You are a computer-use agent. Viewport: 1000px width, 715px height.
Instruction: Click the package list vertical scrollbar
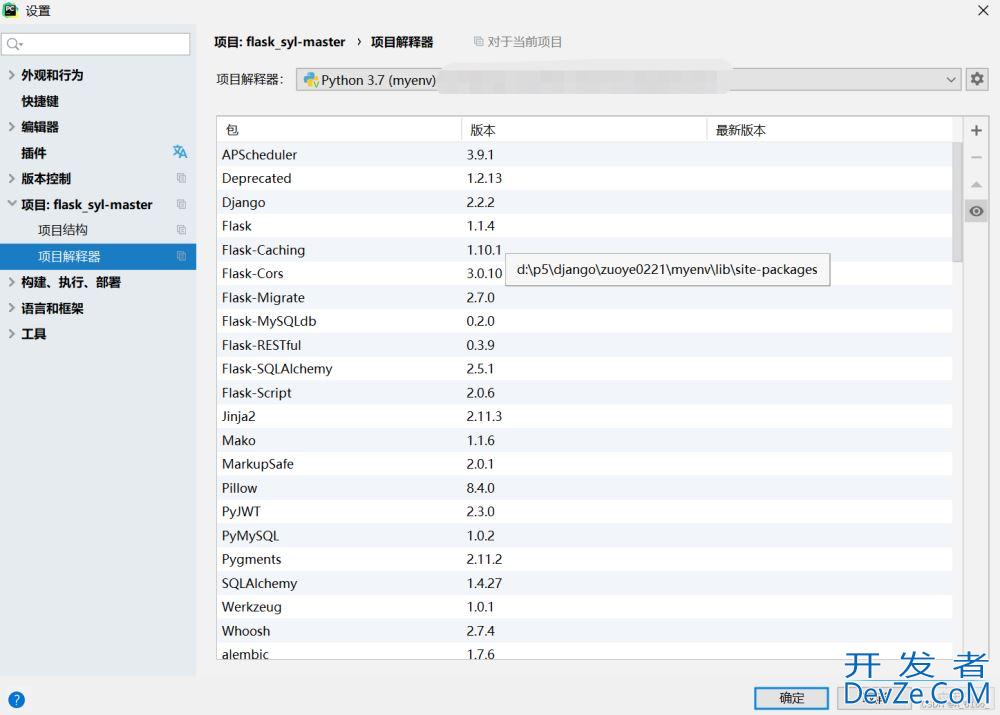(x=957, y=202)
